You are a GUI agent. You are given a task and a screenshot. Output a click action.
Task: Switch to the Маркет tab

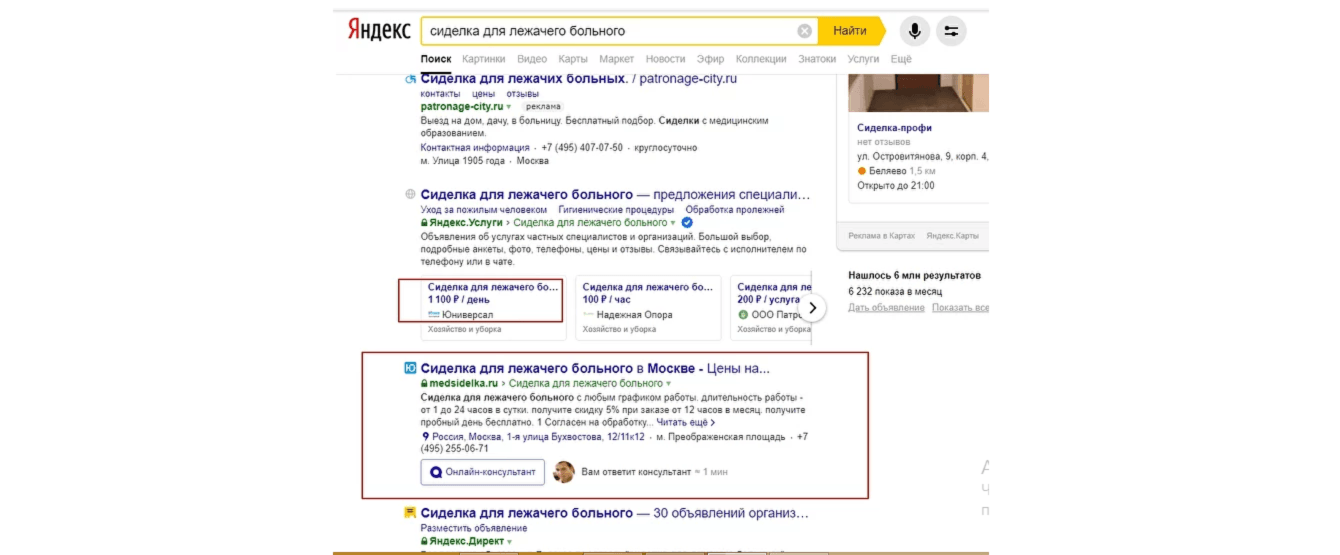pyautogui.click(x=616, y=59)
